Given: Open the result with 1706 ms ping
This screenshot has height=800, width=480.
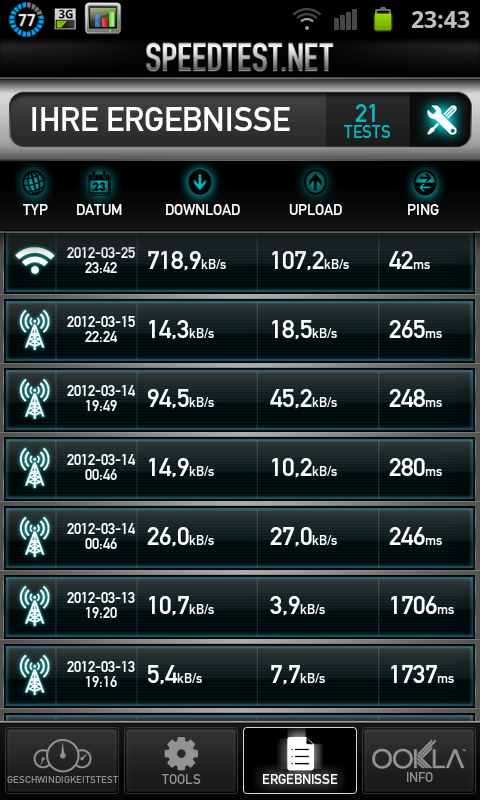Looking at the screenshot, I should (240, 606).
